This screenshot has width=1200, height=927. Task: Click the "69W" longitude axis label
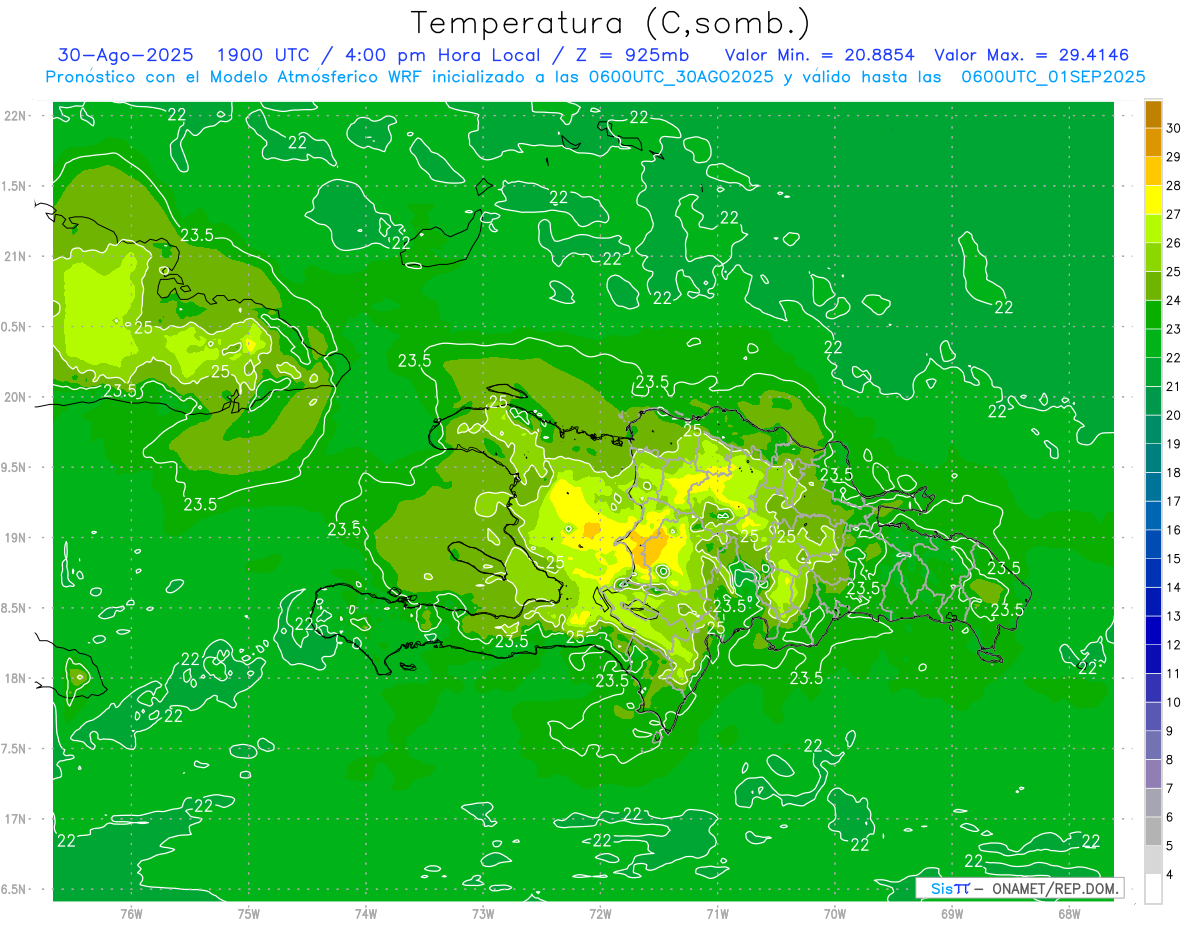point(952,913)
